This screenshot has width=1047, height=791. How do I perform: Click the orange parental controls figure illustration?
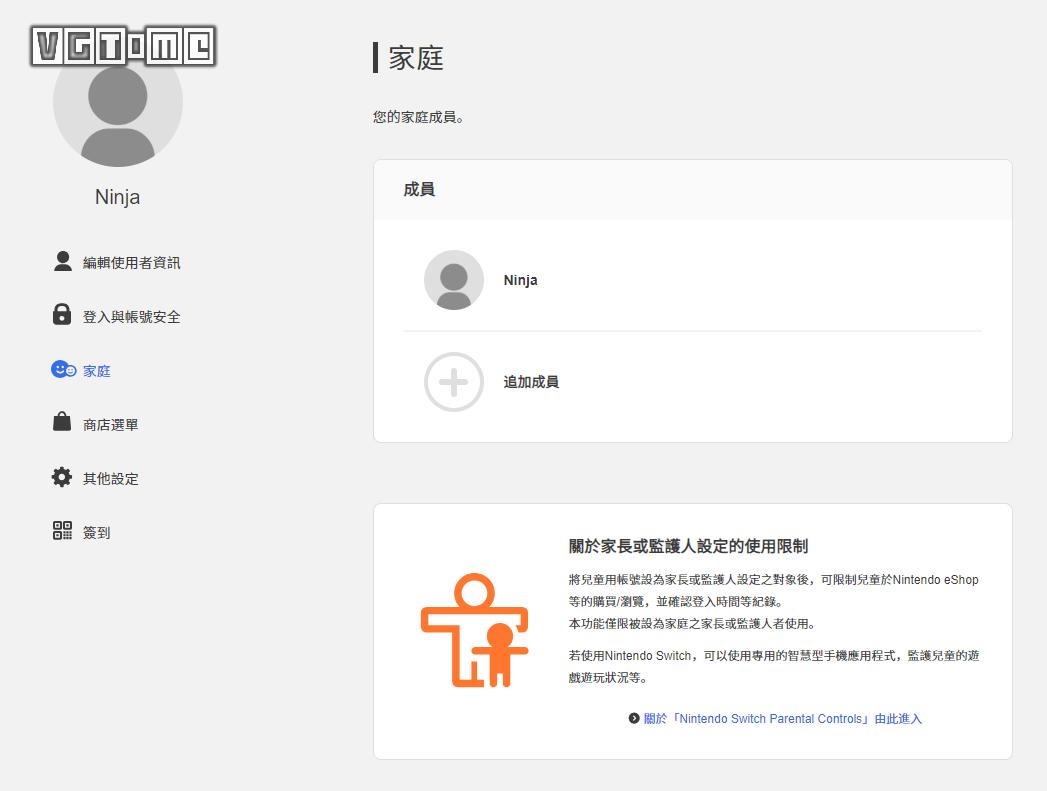coord(473,630)
